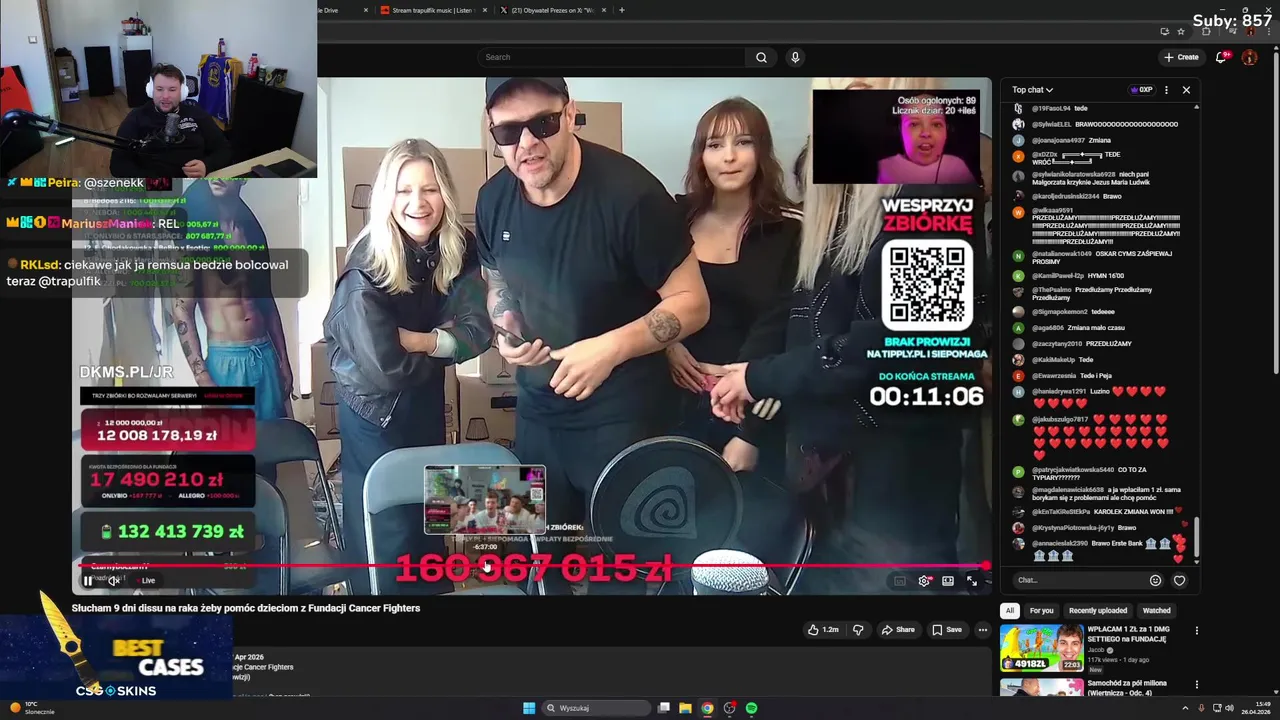The image size is (1280, 720).
Task: Open the Jacob channel link
Action: click(1097, 650)
